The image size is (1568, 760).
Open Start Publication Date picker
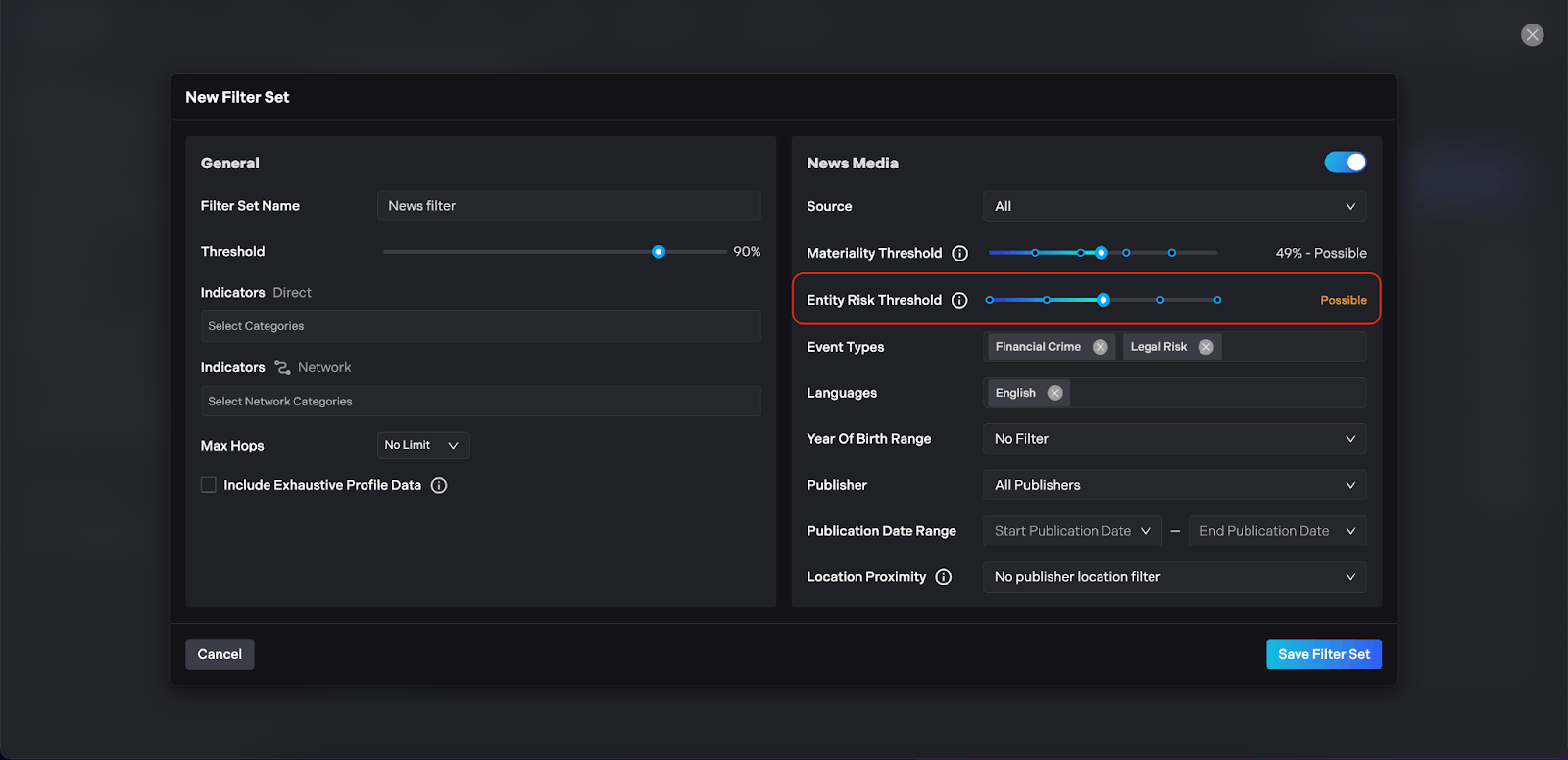click(x=1071, y=531)
